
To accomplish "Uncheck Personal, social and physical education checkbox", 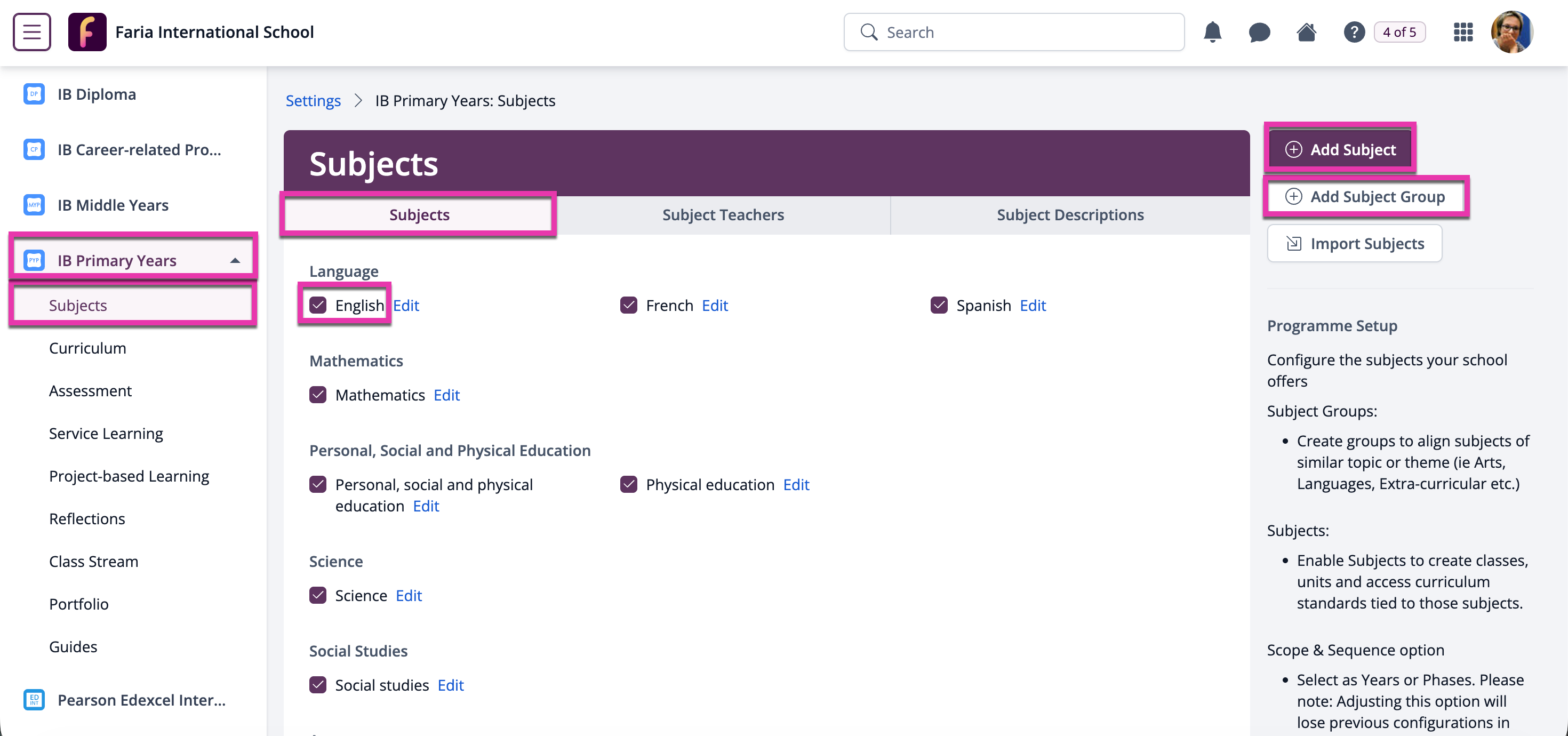I will click(x=318, y=485).
